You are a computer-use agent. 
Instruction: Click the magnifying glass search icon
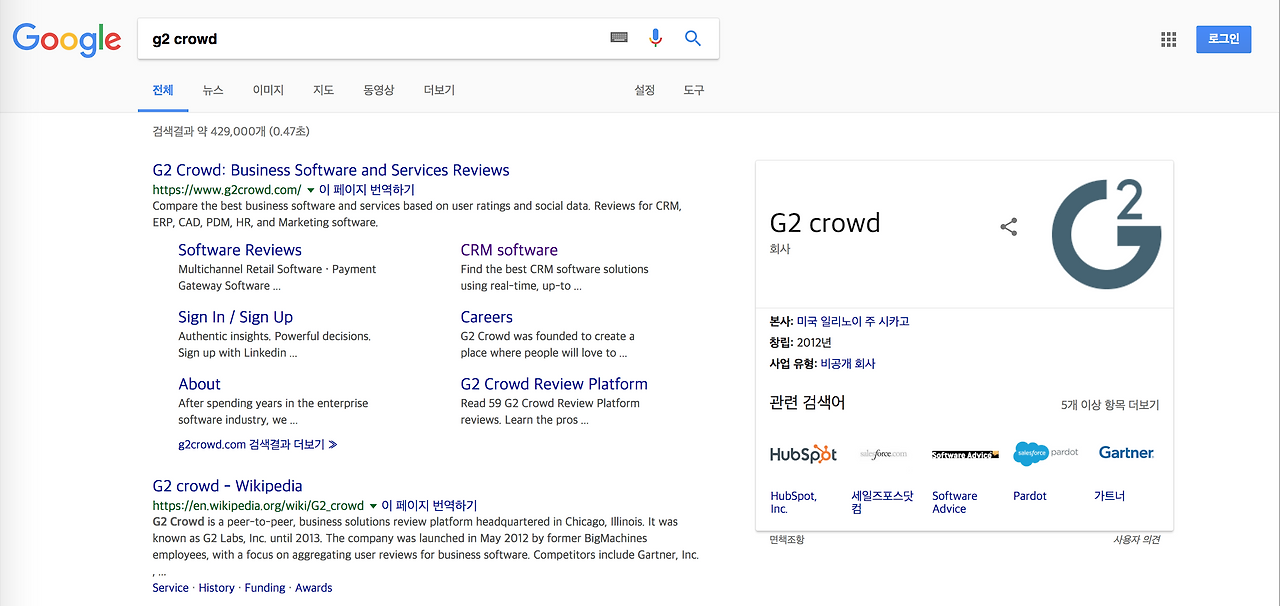693,38
